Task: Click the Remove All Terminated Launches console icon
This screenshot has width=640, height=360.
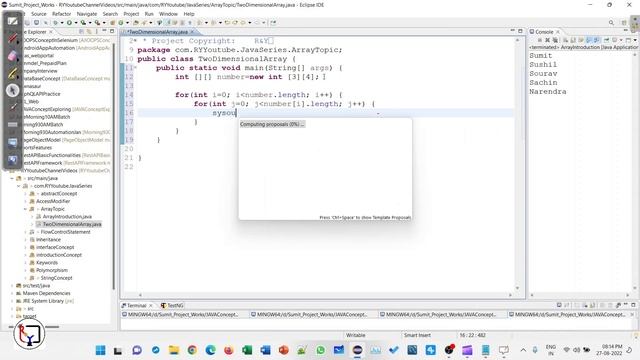Action: [555, 40]
